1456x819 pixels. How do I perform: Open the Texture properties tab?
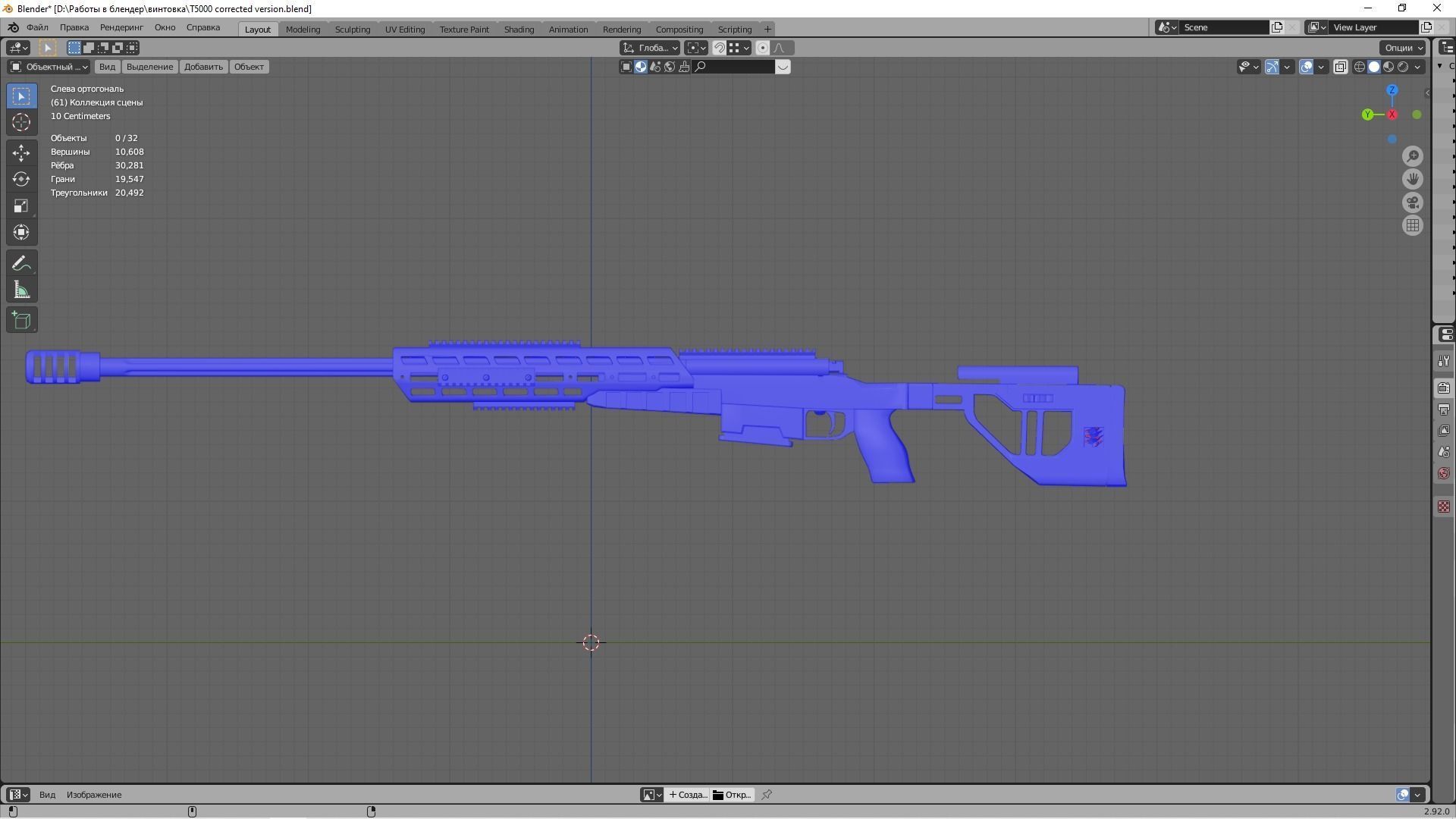click(x=1444, y=507)
